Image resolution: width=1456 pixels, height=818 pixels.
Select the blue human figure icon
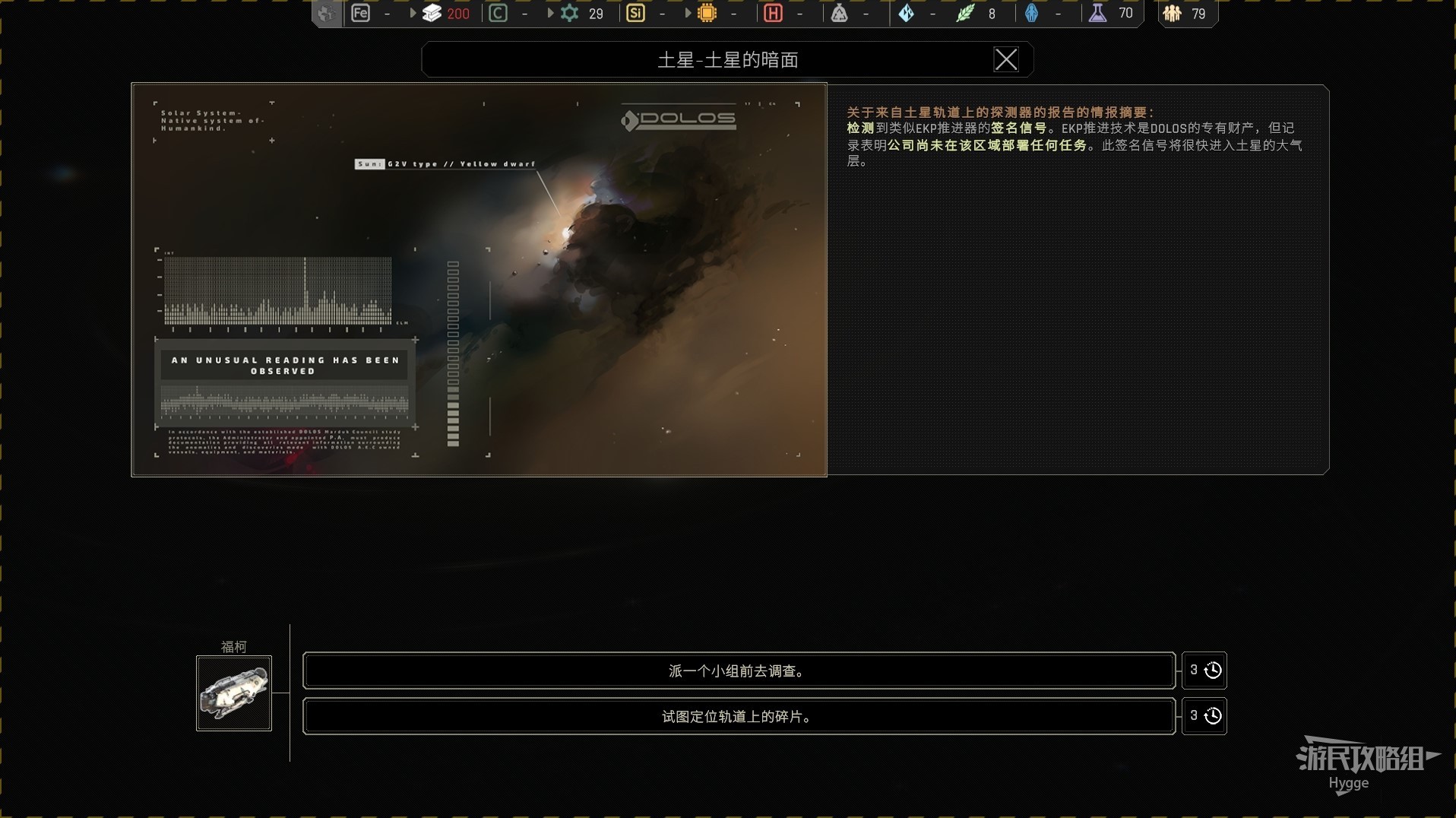point(1031,13)
